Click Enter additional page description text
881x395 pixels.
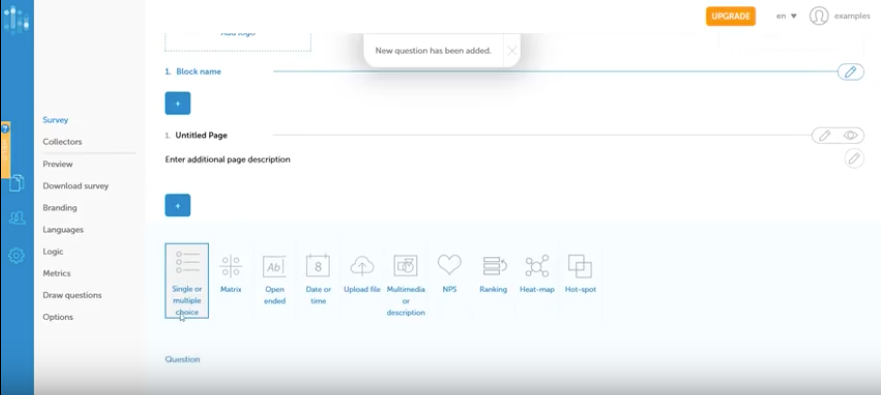click(x=228, y=160)
